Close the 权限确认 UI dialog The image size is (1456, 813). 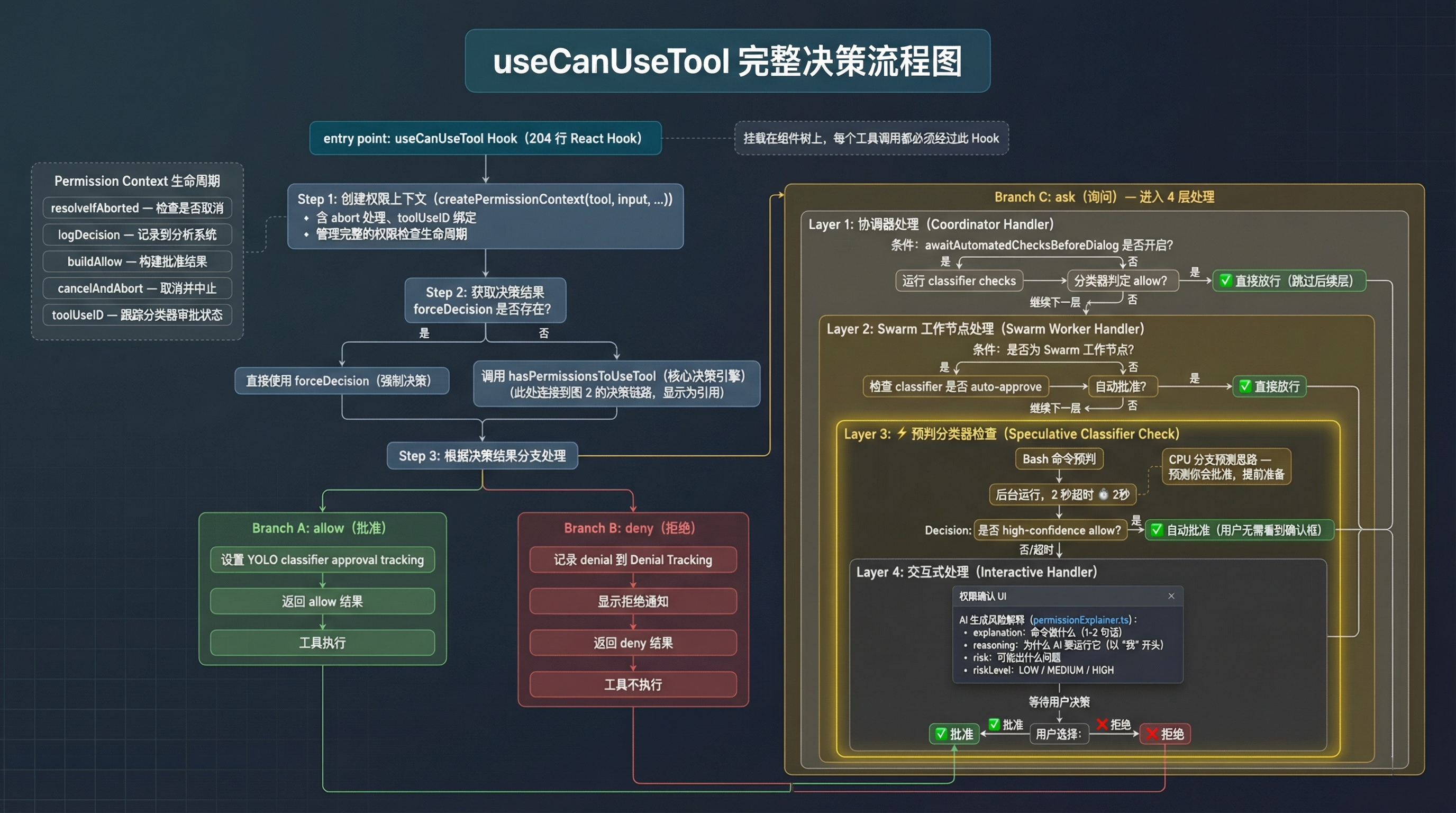coord(1171,596)
